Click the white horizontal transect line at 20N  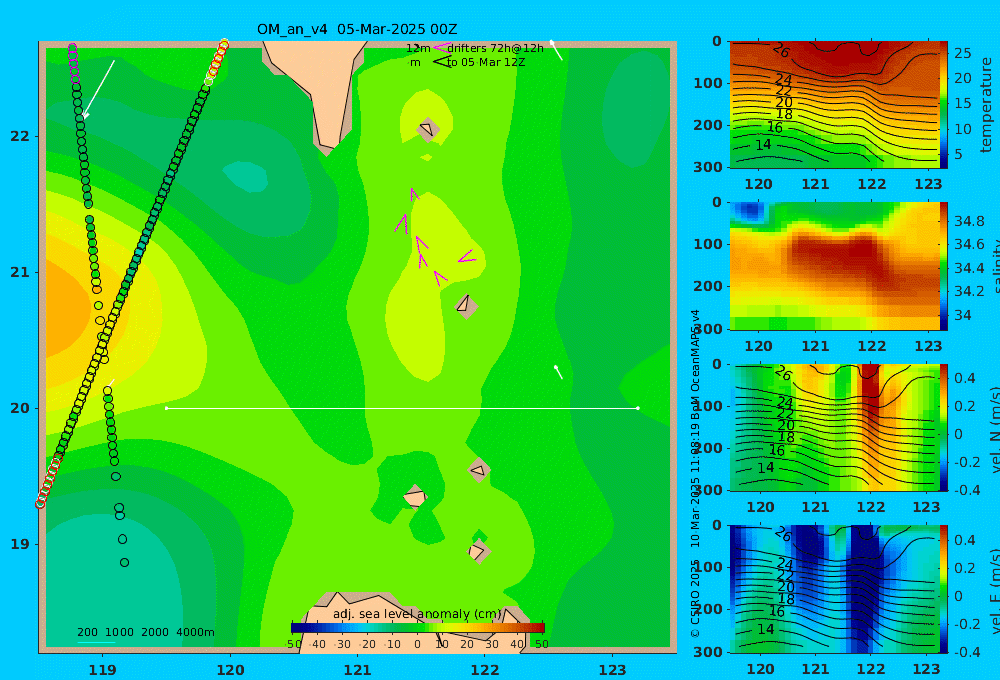[402, 408]
